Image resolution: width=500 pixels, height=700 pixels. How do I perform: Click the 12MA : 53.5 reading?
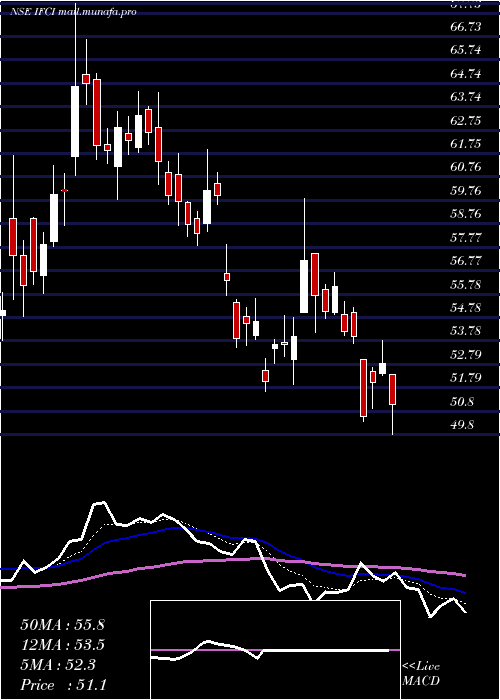point(62,645)
